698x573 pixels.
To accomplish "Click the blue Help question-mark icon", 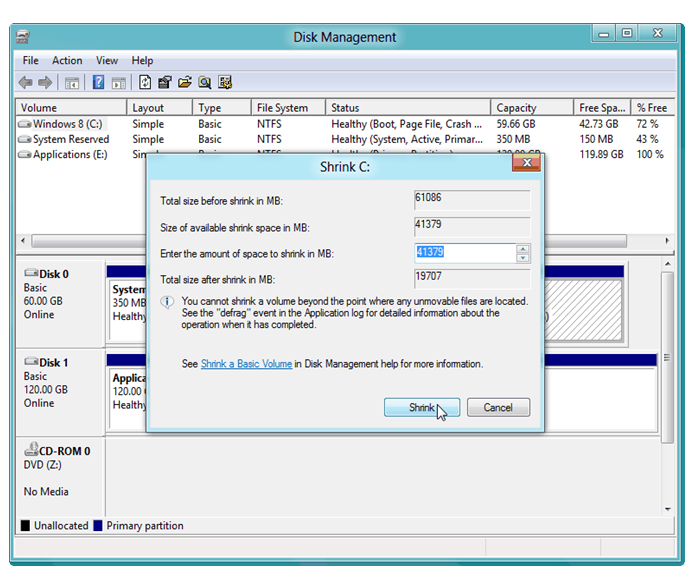I will click(x=99, y=83).
